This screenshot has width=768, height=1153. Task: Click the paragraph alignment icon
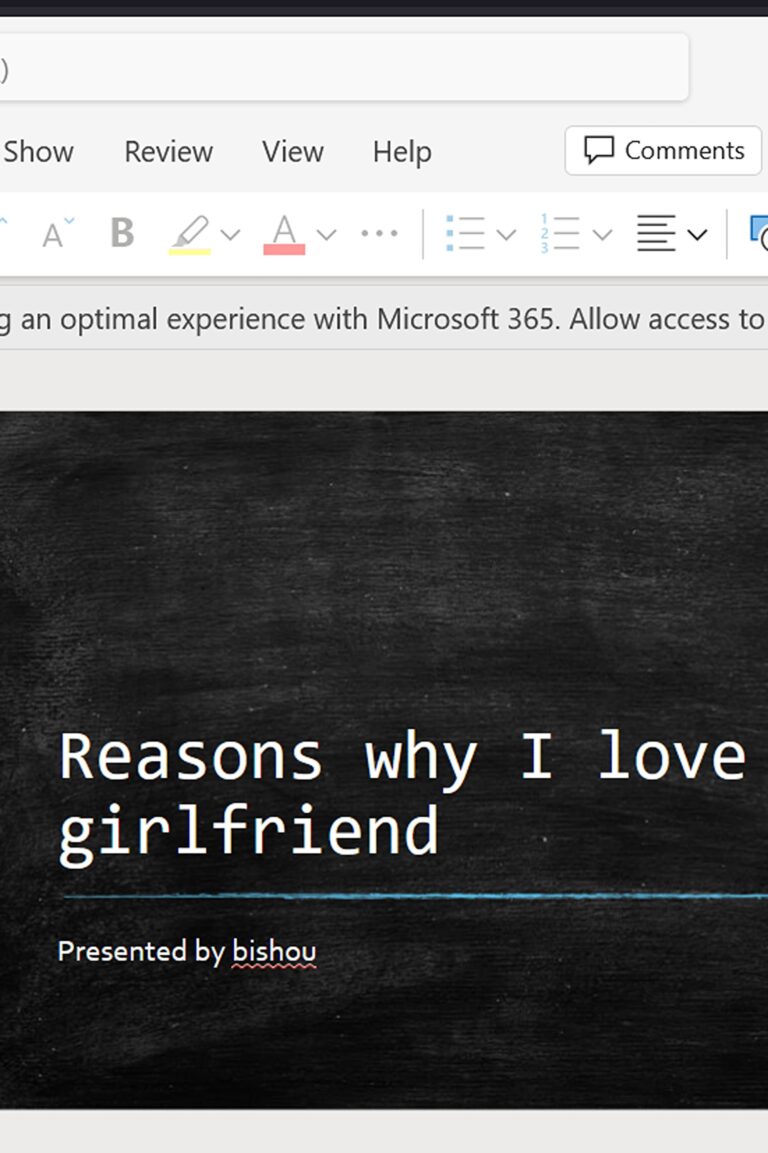click(656, 234)
